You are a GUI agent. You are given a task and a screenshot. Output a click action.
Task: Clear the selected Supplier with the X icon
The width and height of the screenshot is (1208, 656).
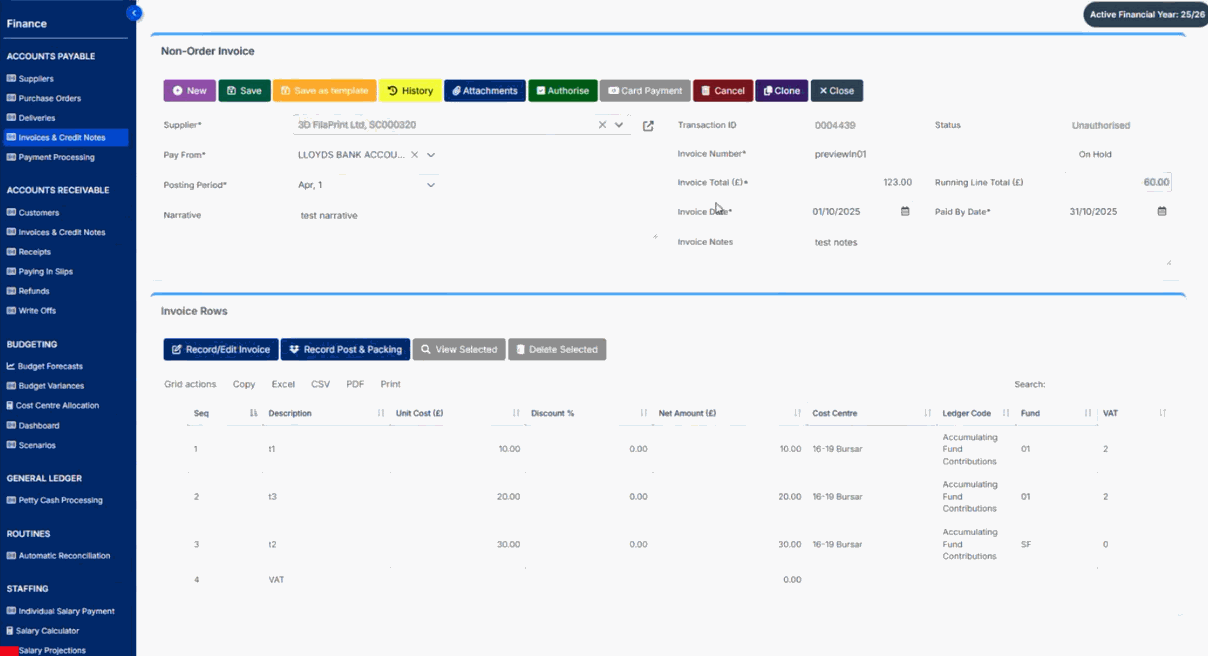602,125
